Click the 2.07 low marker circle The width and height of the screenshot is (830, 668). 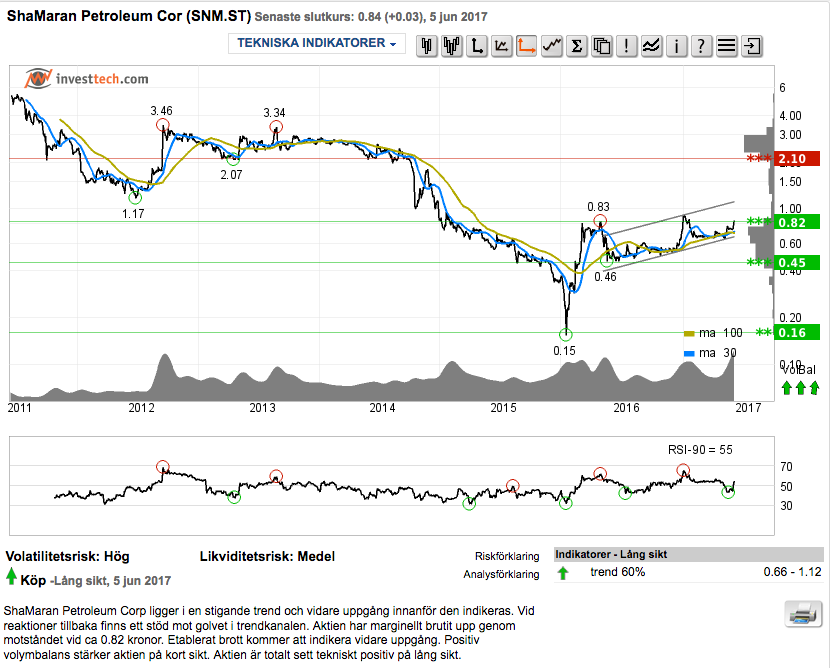tap(233, 158)
